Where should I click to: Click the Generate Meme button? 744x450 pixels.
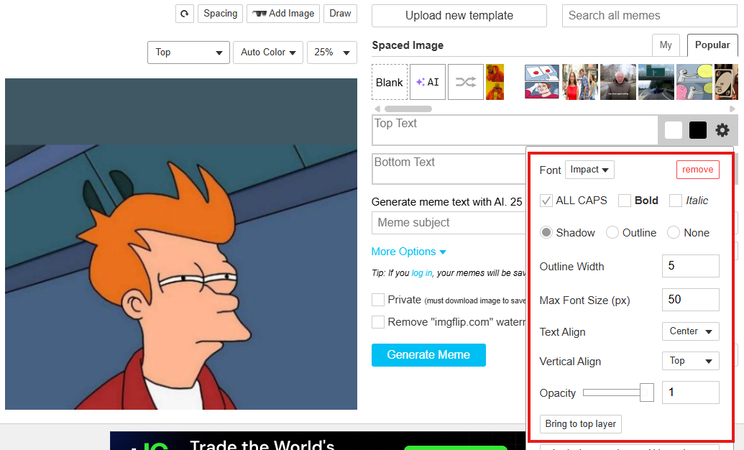click(428, 355)
